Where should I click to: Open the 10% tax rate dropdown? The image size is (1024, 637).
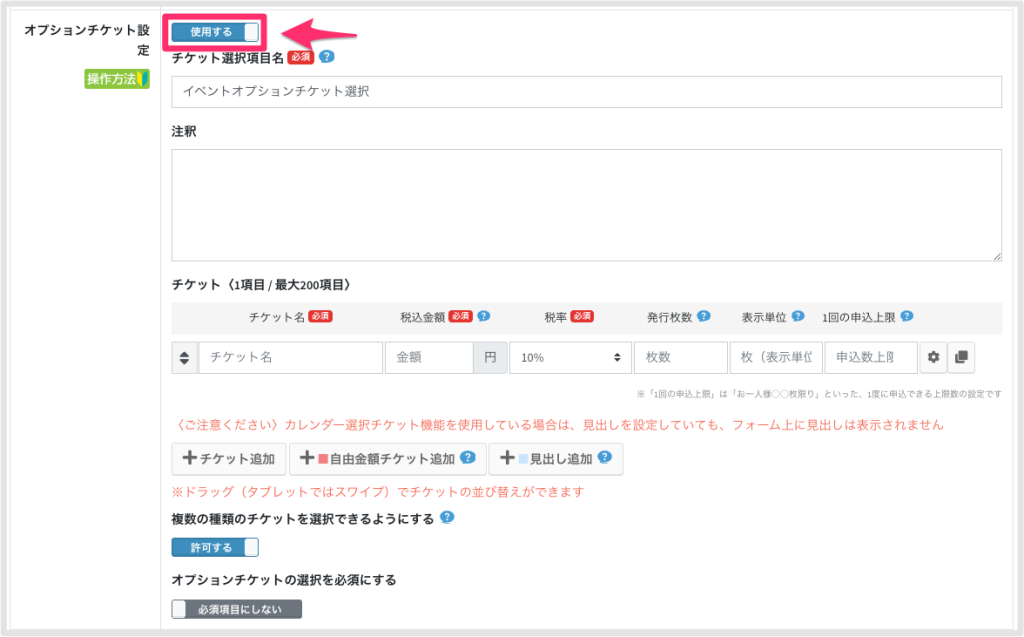tap(570, 357)
